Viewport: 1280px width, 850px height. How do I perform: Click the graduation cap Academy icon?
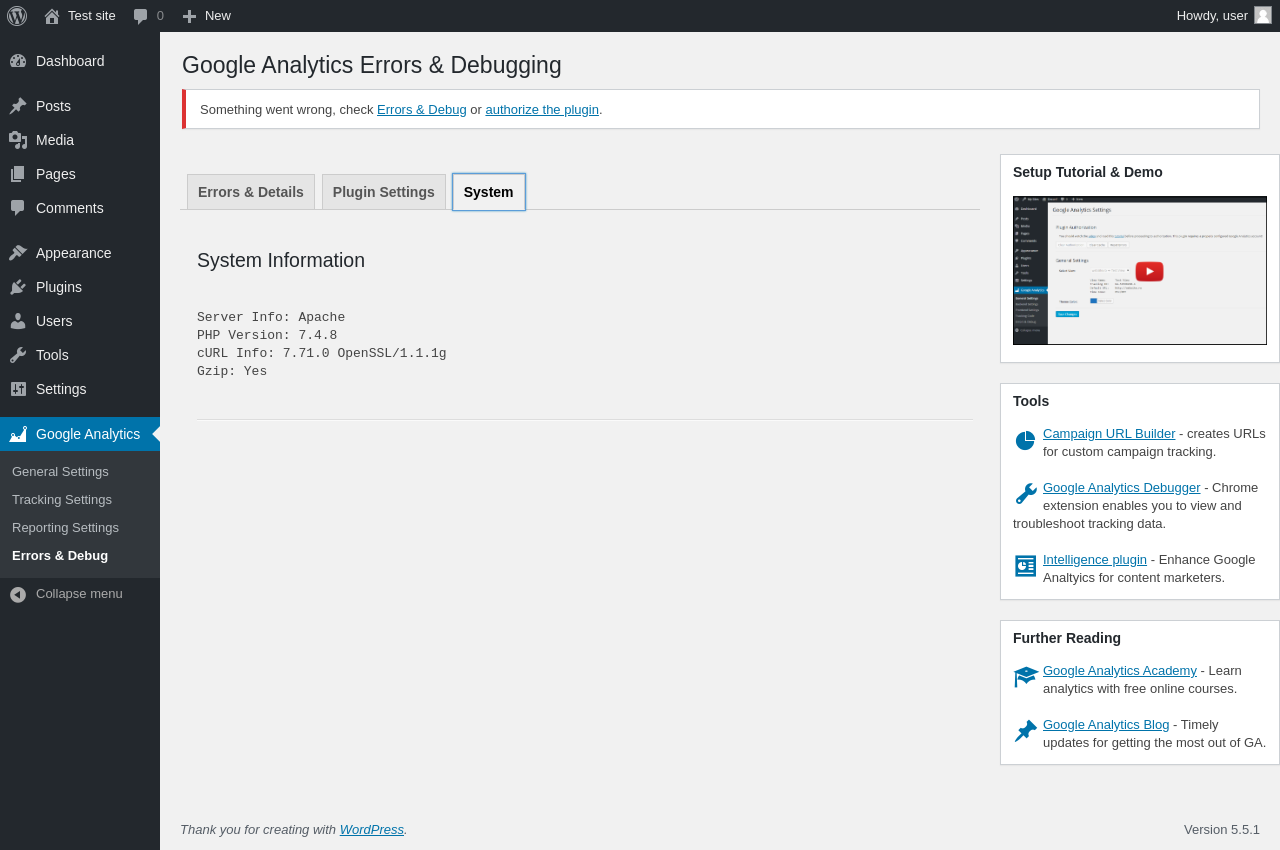point(1026,677)
